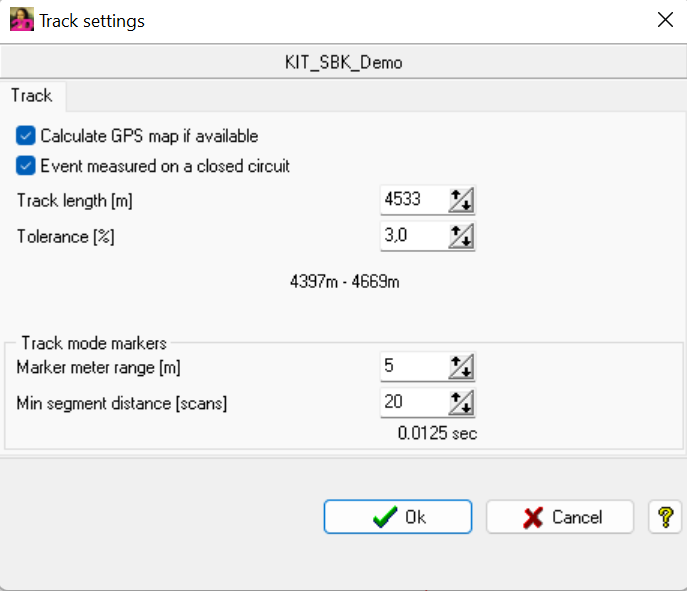This screenshot has height=591, width=687.
Task: Close the Track settings dialog window
Action: tap(662, 20)
